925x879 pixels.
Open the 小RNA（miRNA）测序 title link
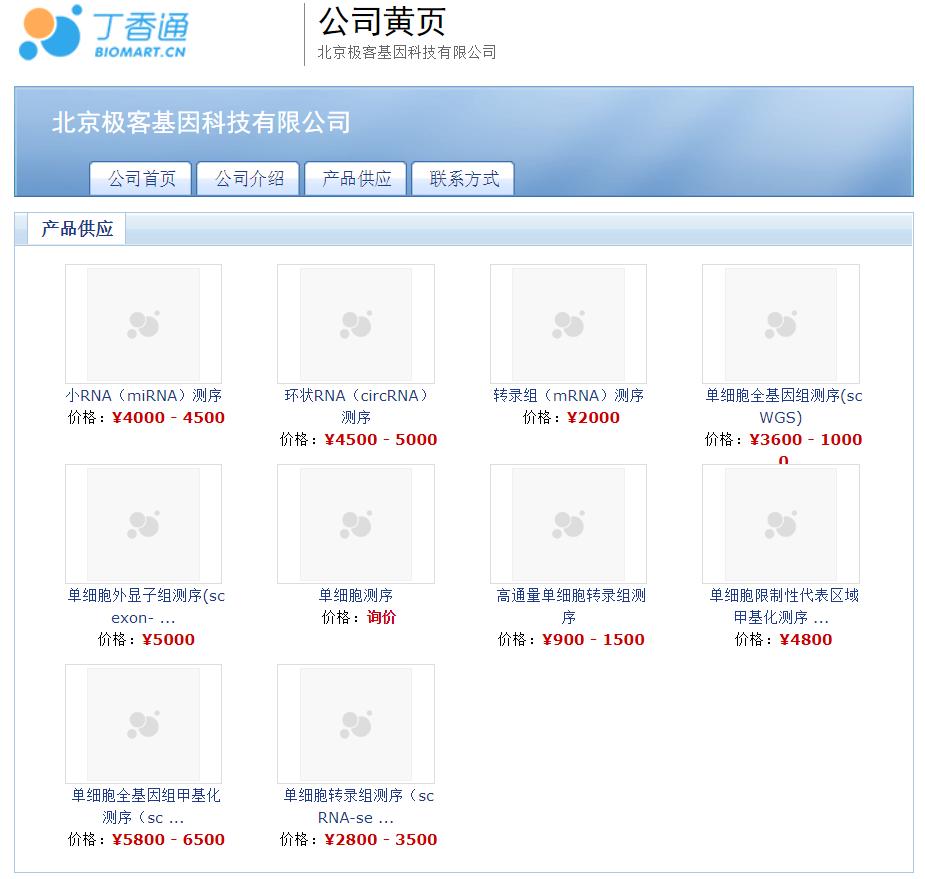coord(143,395)
